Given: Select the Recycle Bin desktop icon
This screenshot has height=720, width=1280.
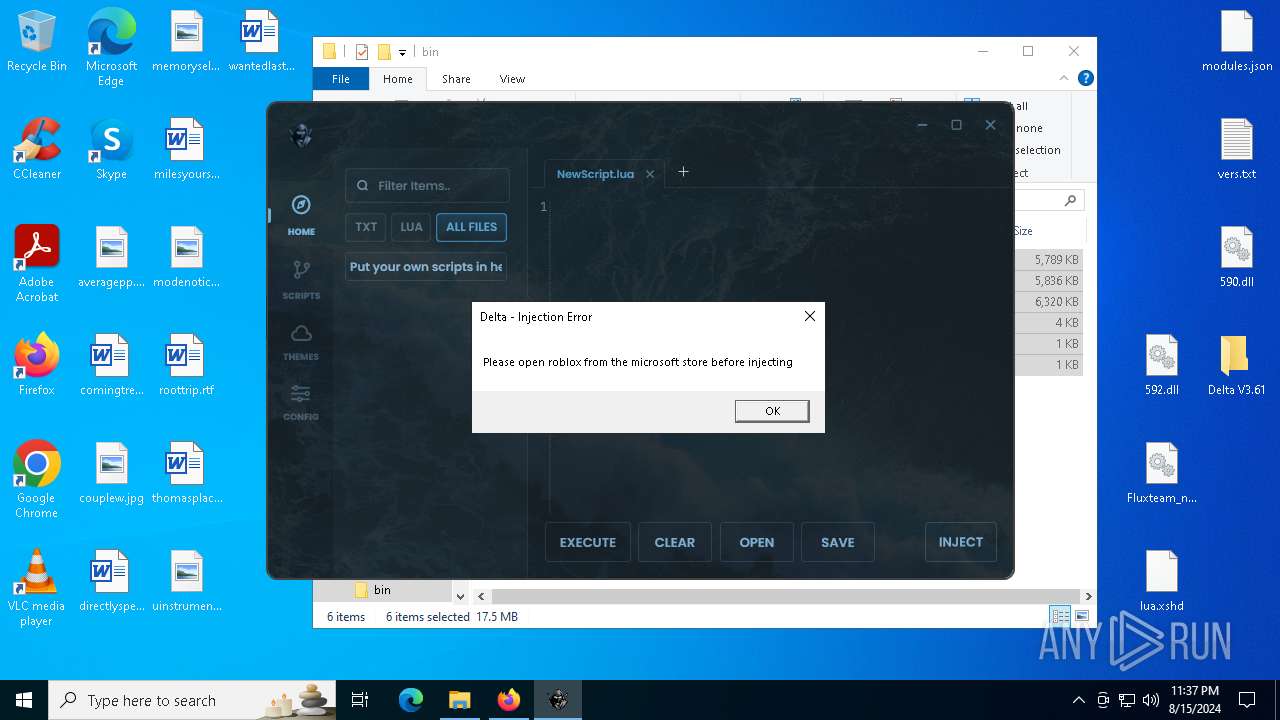Looking at the screenshot, I should click(37, 42).
